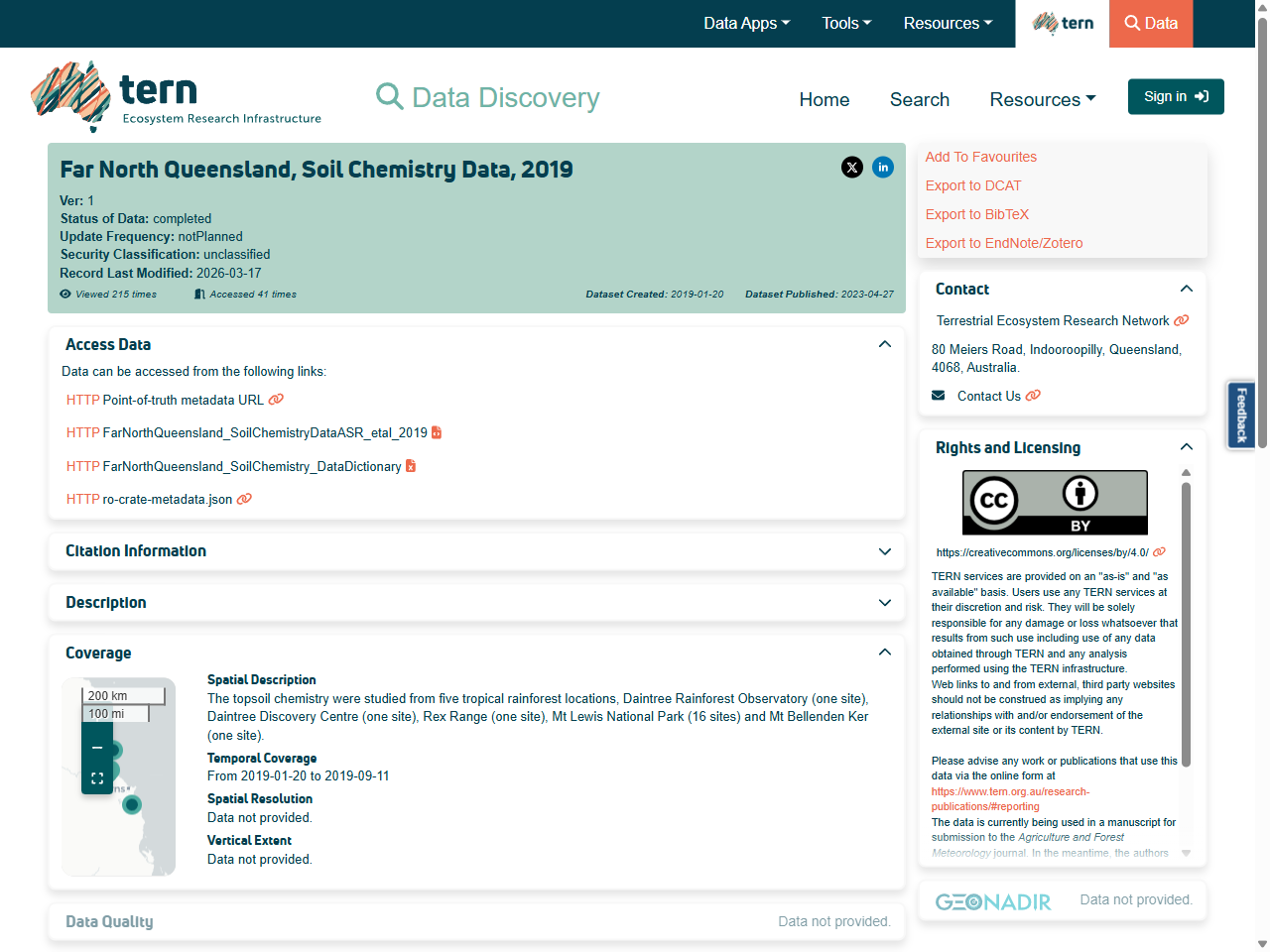Share the dataset on X
The width and height of the screenshot is (1270, 952).
click(x=852, y=168)
